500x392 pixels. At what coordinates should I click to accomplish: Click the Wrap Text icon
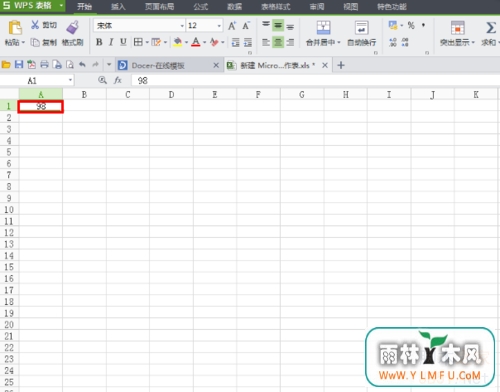[361, 28]
